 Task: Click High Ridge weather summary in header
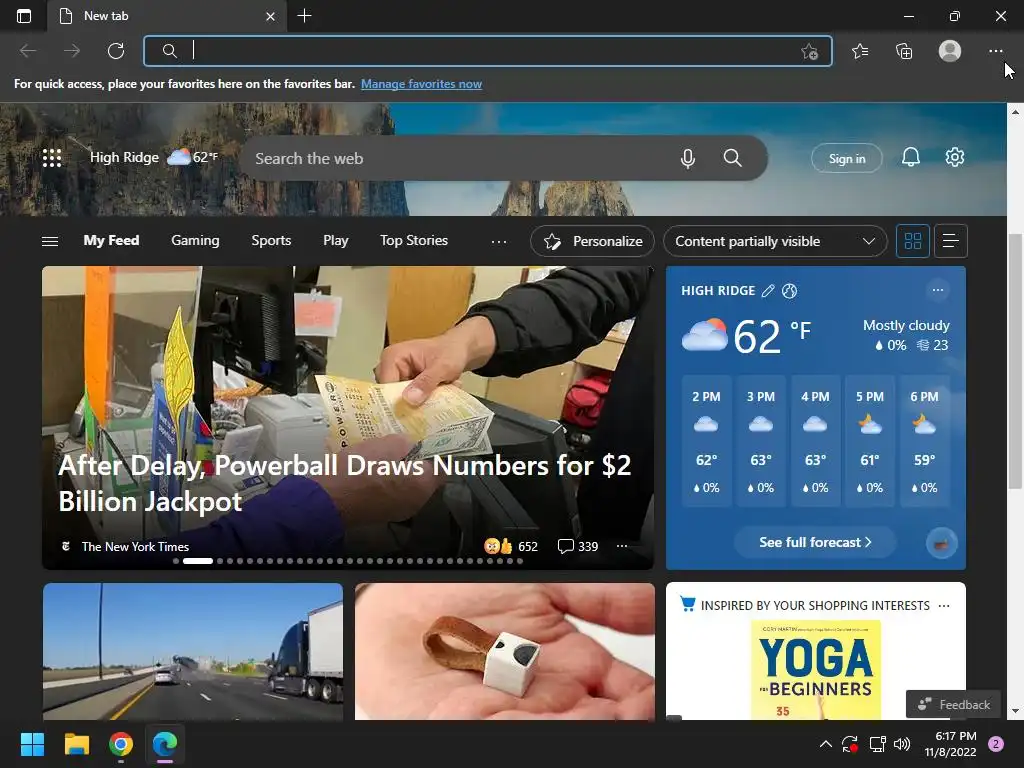(x=153, y=157)
